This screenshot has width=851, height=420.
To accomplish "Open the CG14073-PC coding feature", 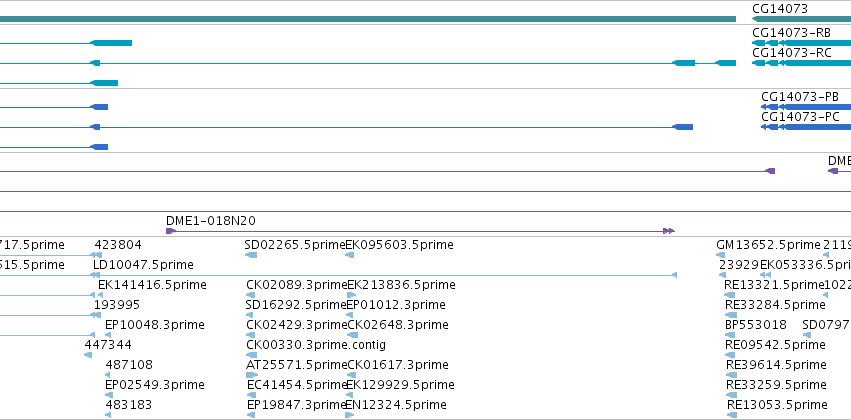I will [806, 127].
